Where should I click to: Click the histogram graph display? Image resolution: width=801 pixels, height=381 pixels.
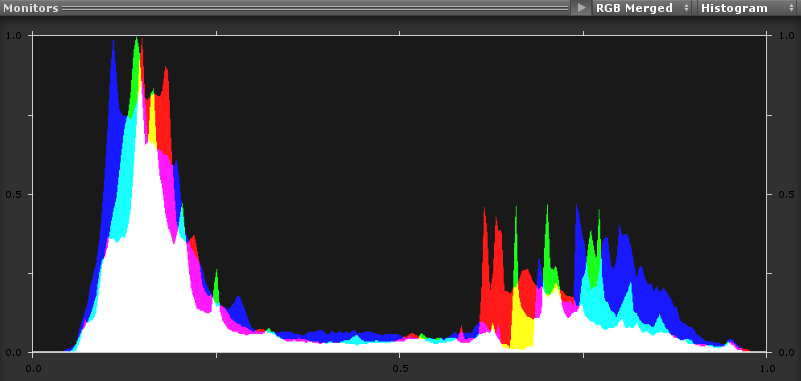(399, 194)
